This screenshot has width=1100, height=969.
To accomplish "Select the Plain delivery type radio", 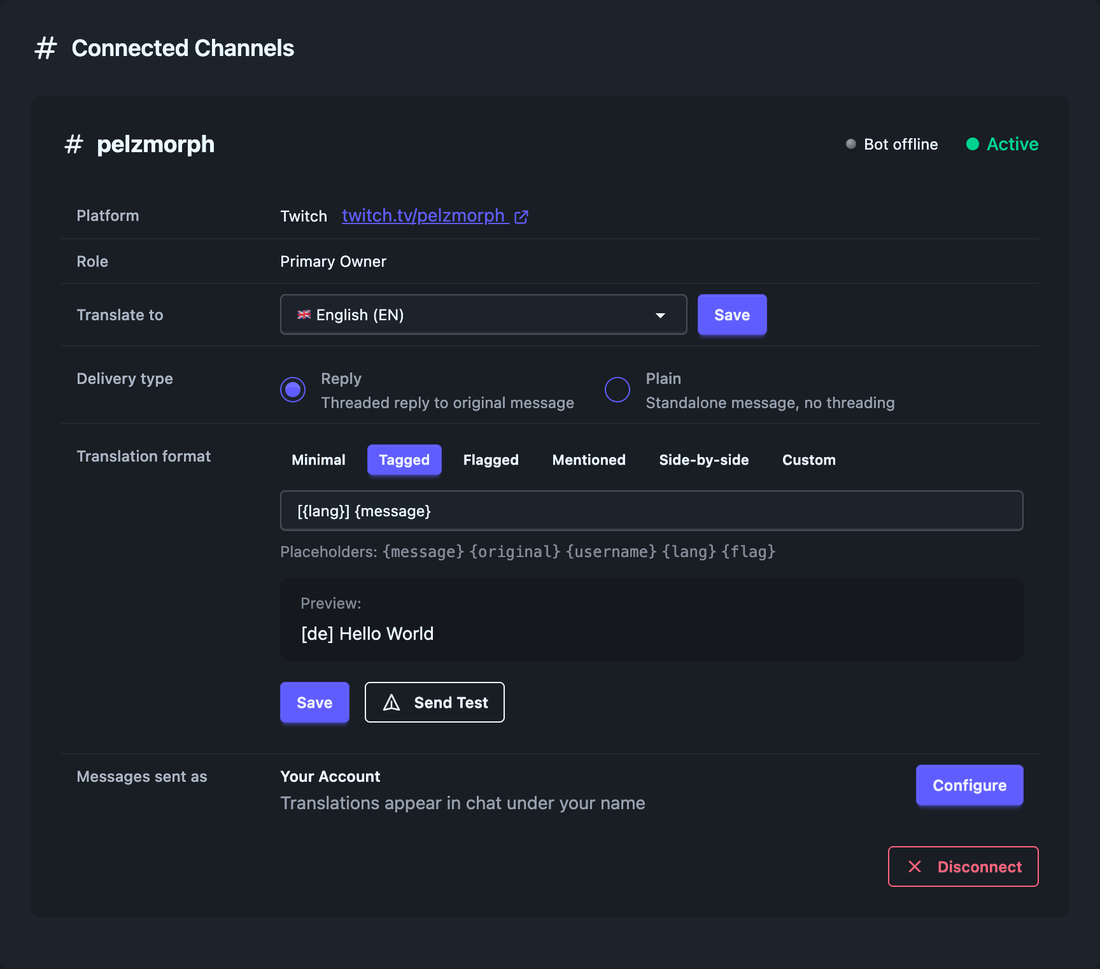I will click(x=617, y=389).
